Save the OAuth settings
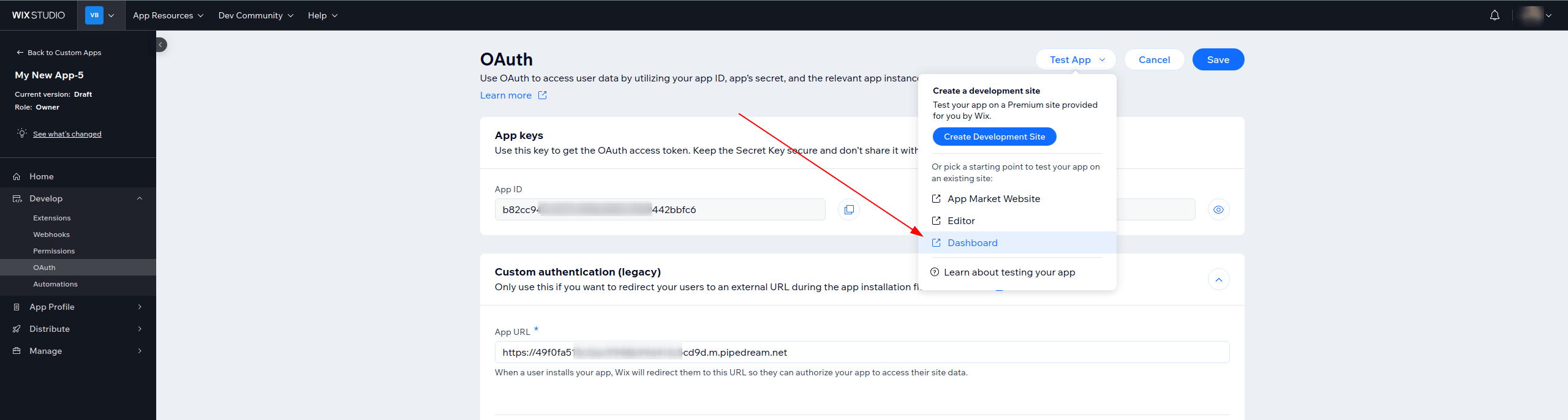Screen dimensions: 1568x420 [x=1218, y=59]
